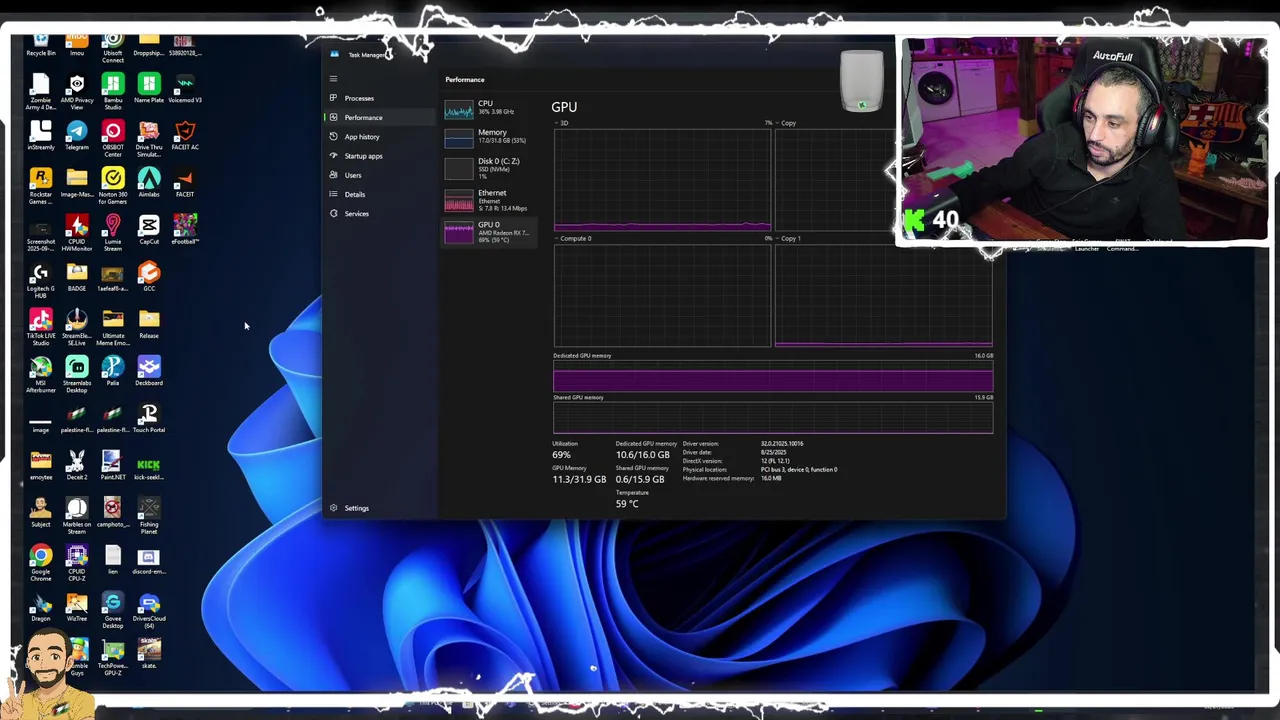Viewport: 1280px width, 720px height.
Task: Click the 10.6/16.0 GB dedicated memory value
Action: pos(642,455)
